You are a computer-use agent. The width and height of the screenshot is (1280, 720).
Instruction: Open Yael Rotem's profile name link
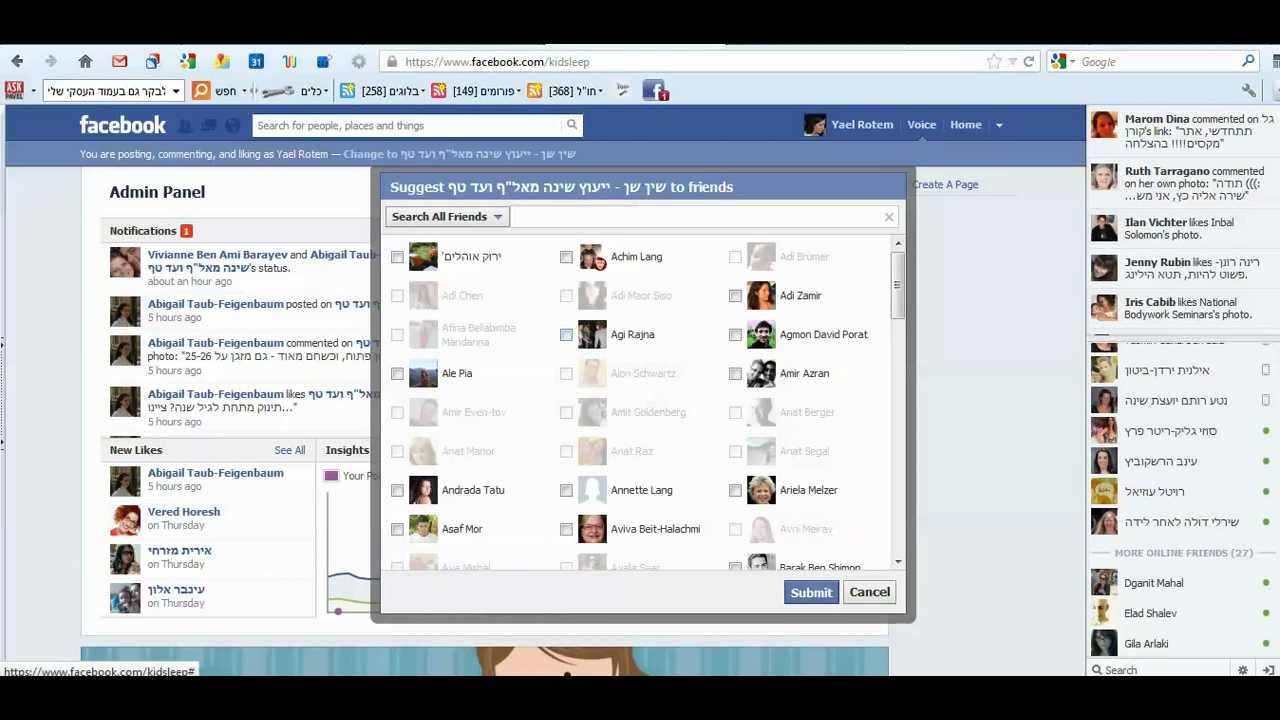coord(862,125)
